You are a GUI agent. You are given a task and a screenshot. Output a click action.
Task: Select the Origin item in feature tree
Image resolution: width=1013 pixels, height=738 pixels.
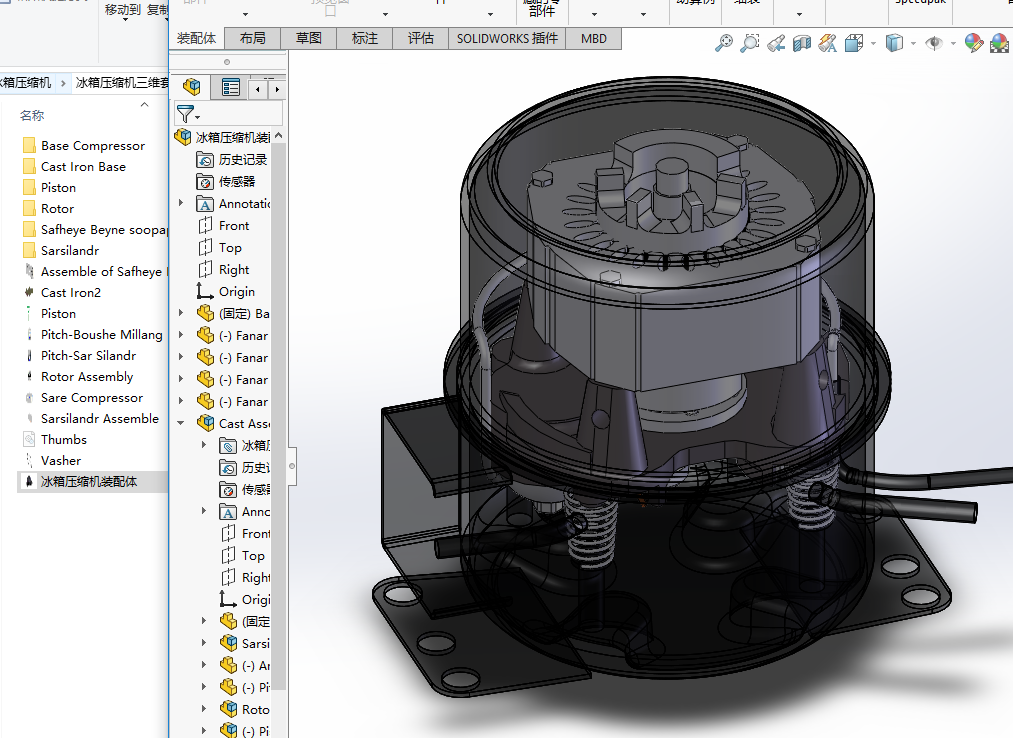pos(236,291)
